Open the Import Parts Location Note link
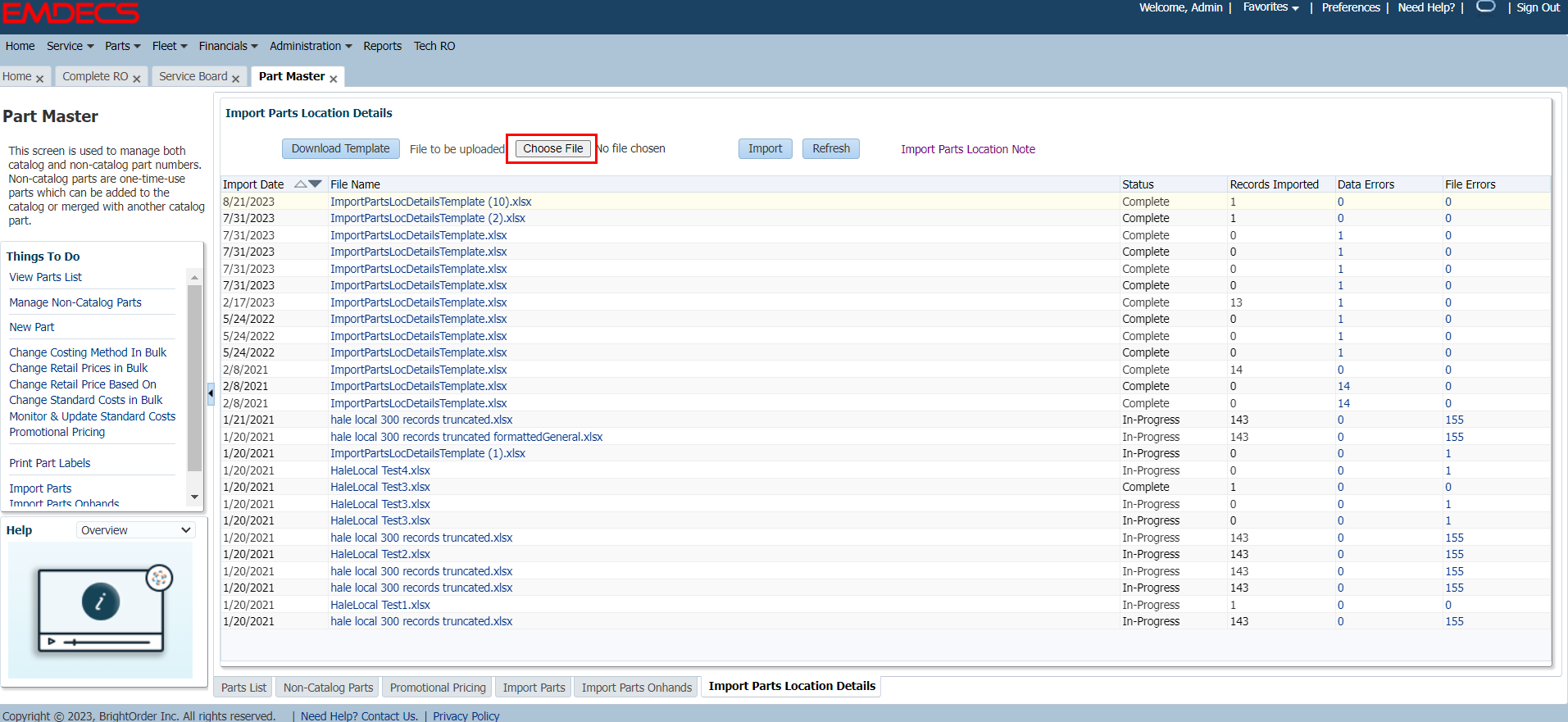This screenshot has height=722, width=1568. coord(968,149)
